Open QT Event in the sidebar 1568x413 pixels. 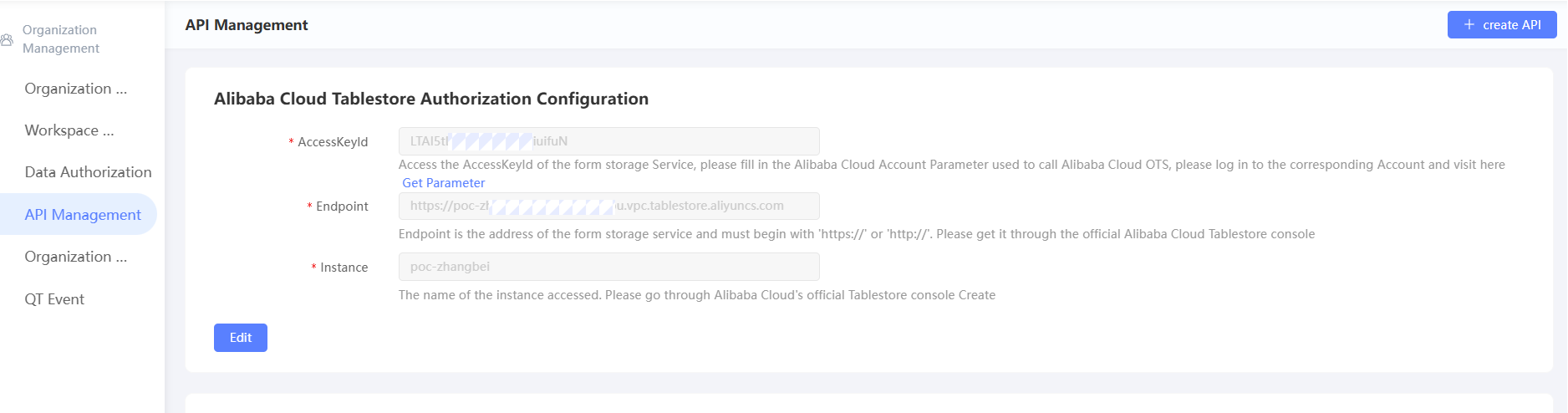click(x=54, y=299)
